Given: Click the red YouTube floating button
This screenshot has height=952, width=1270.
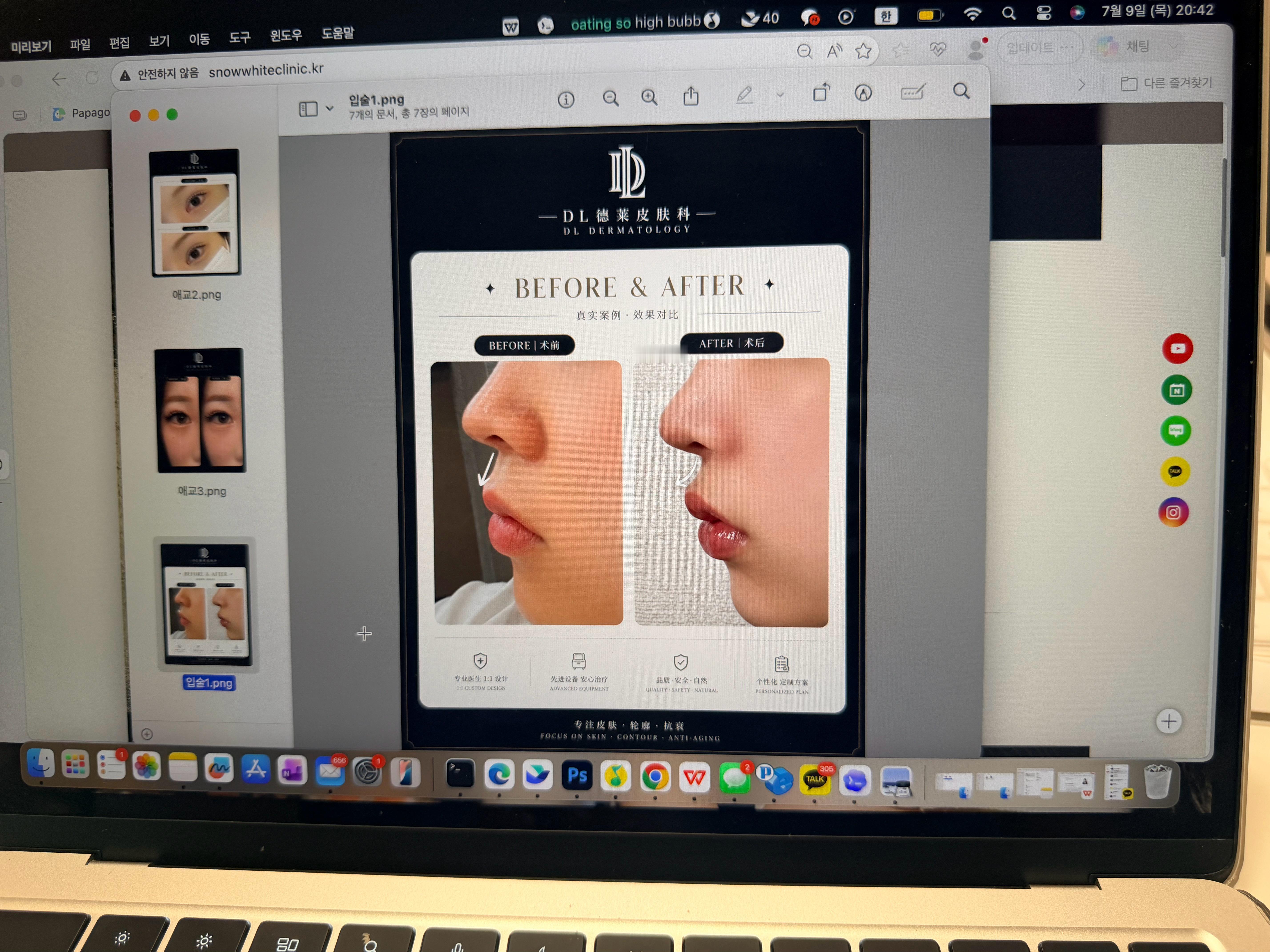Looking at the screenshot, I should pos(1178,348).
